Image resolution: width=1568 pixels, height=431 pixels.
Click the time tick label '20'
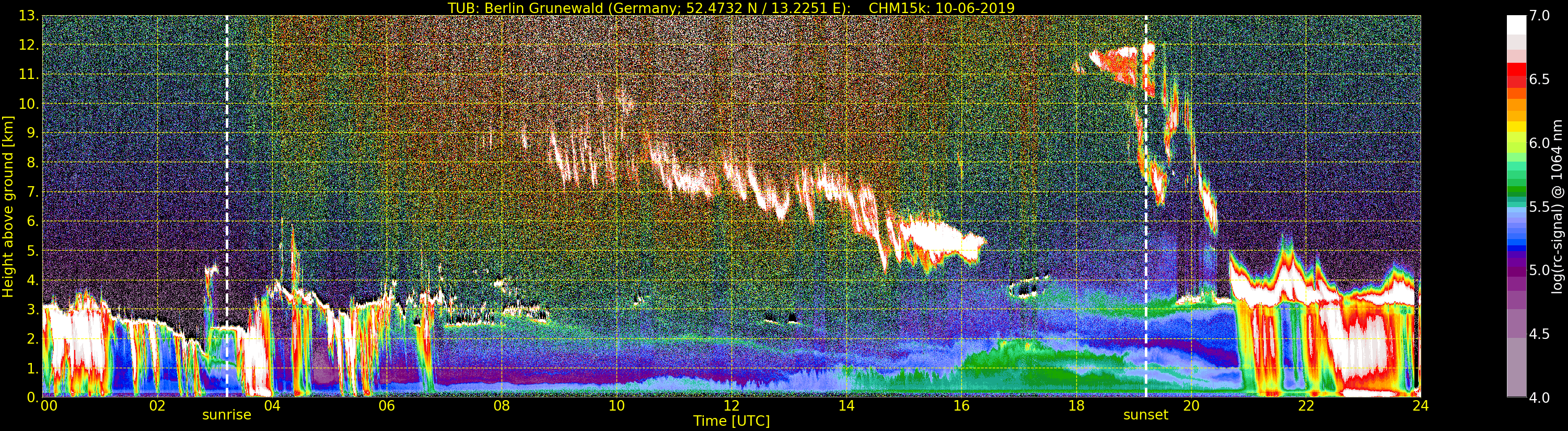coord(1191,405)
